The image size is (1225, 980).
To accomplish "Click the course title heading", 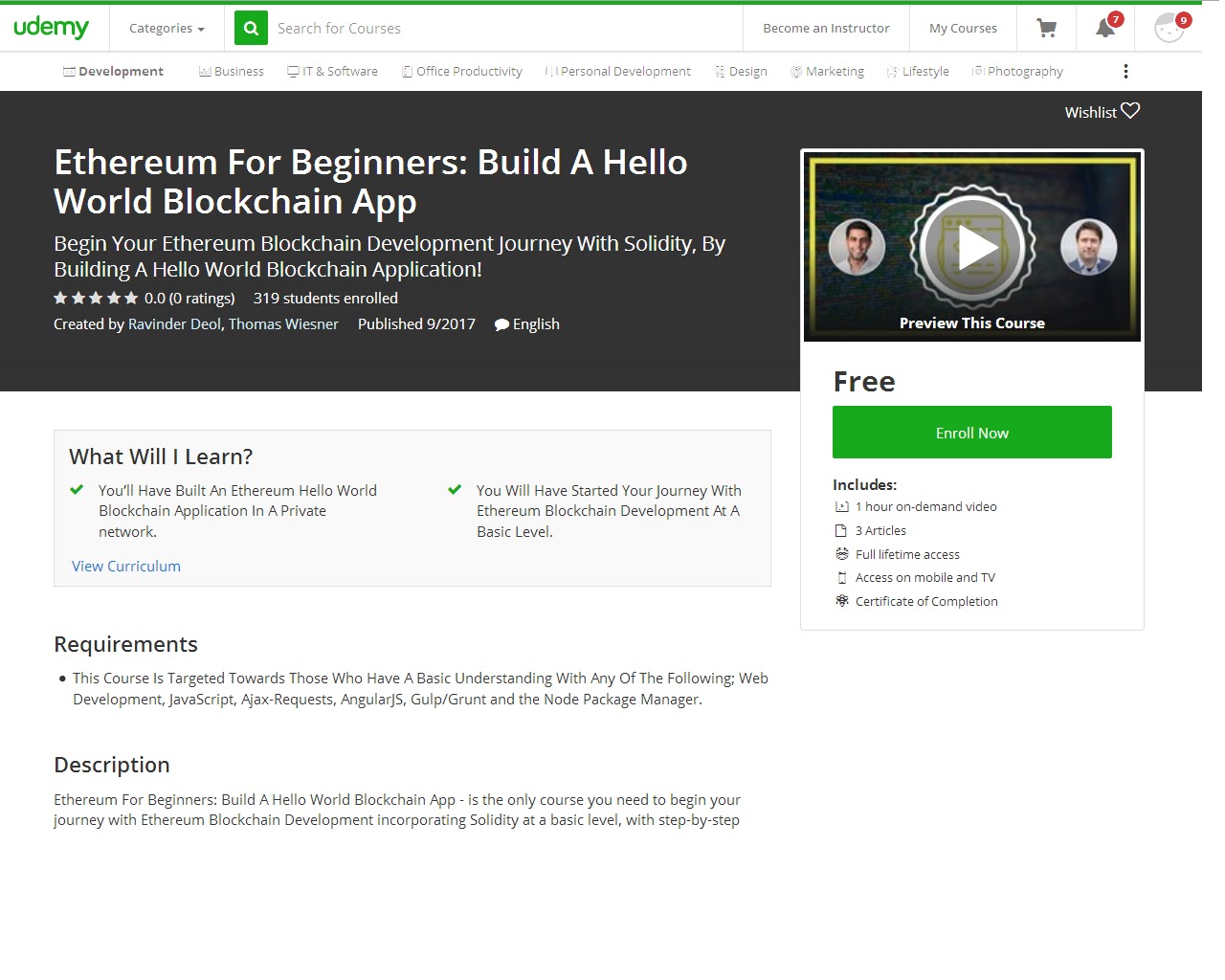I will pos(370,182).
